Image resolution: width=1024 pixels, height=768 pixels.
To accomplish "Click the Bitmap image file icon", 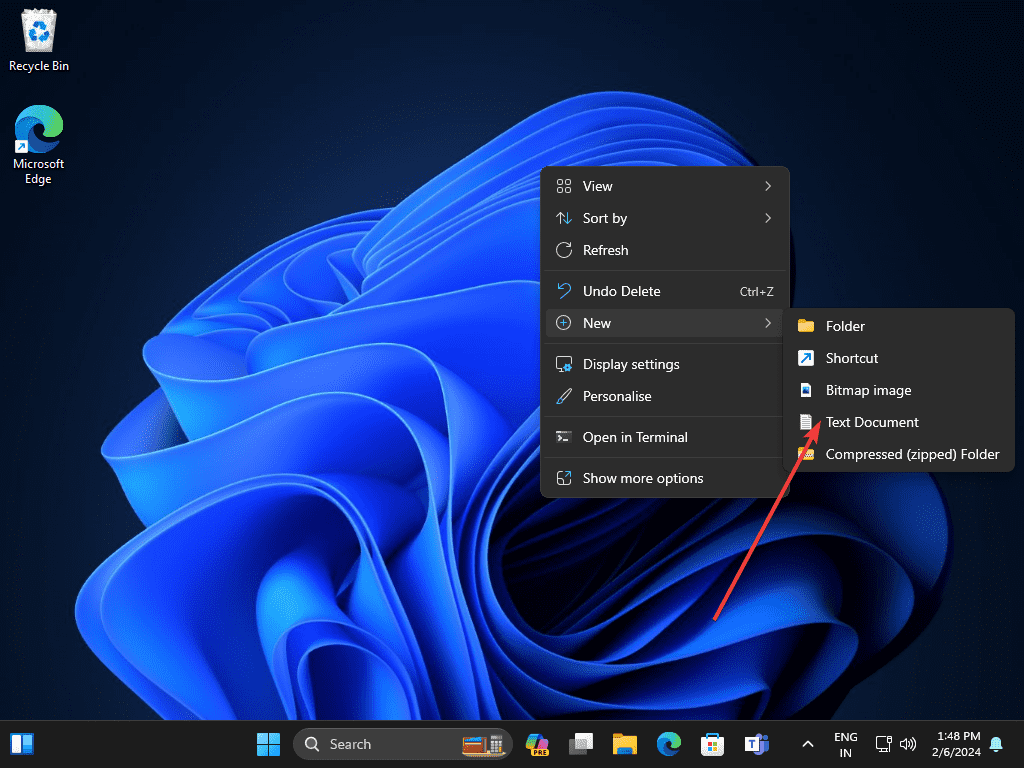I will click(806, 390).
